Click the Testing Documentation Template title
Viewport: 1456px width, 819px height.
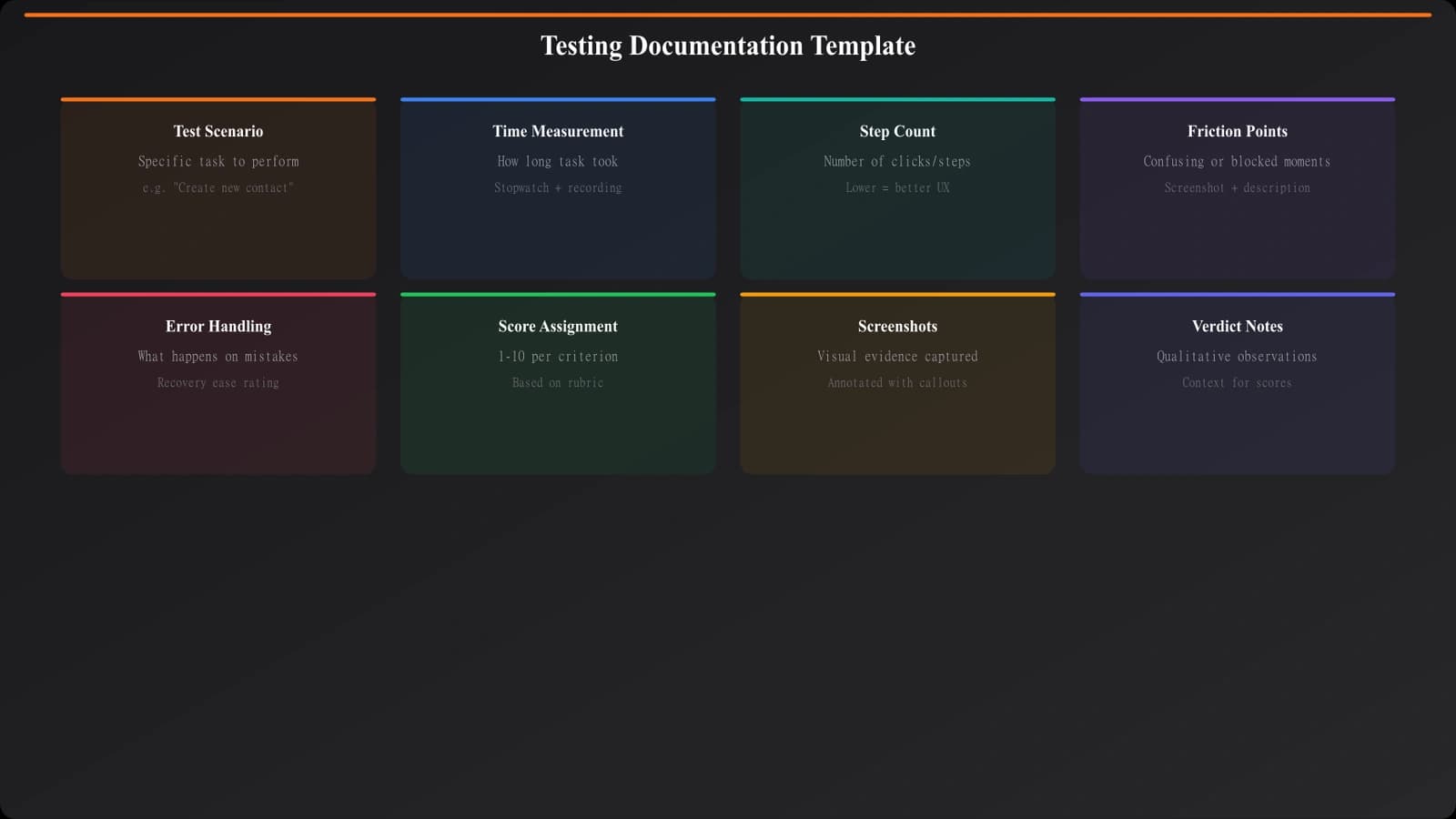(728, 45)
